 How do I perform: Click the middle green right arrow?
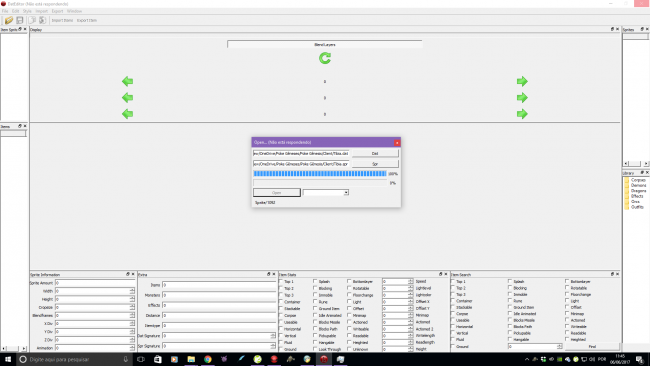522,97
